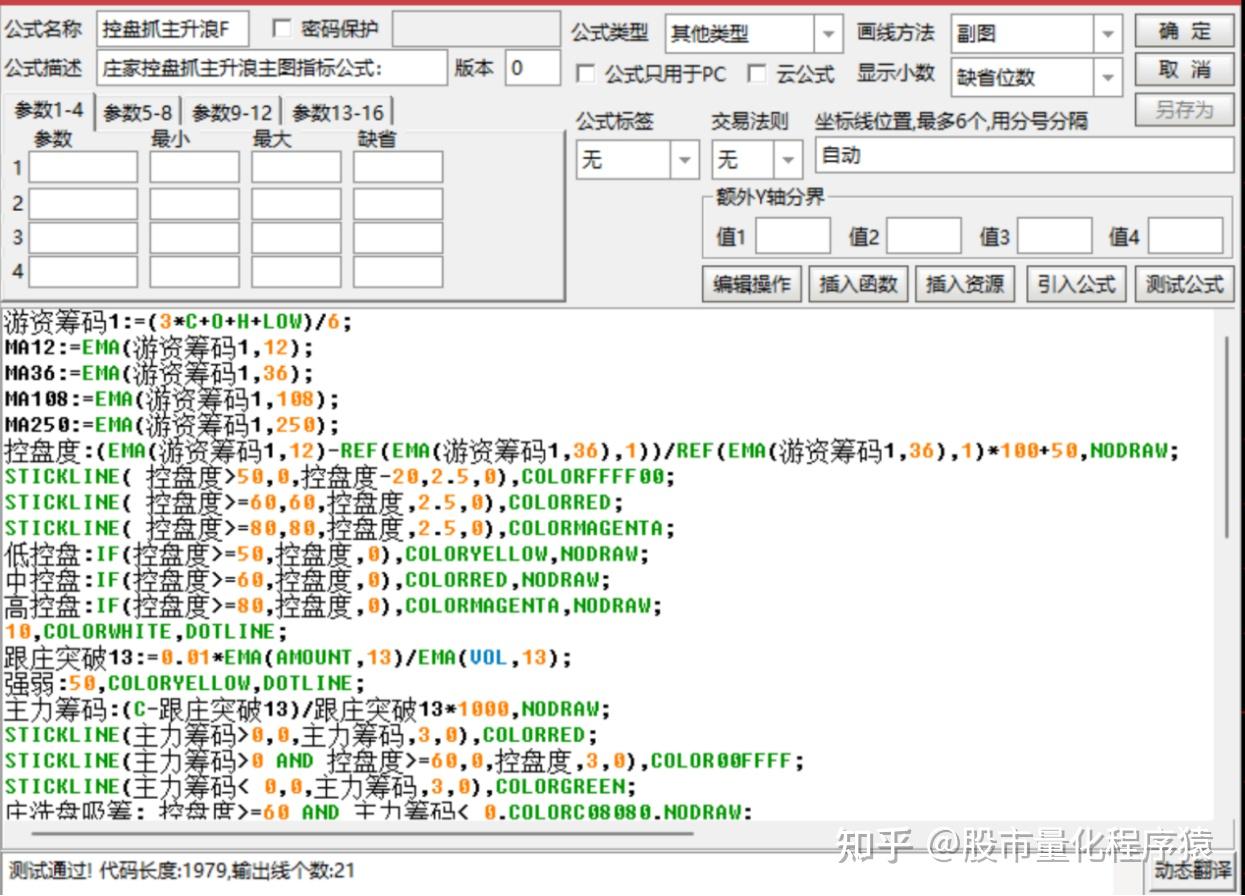Click row 2 最大 field
Viewport: 1245px width, 896px height.
click(x=296, y=204)
